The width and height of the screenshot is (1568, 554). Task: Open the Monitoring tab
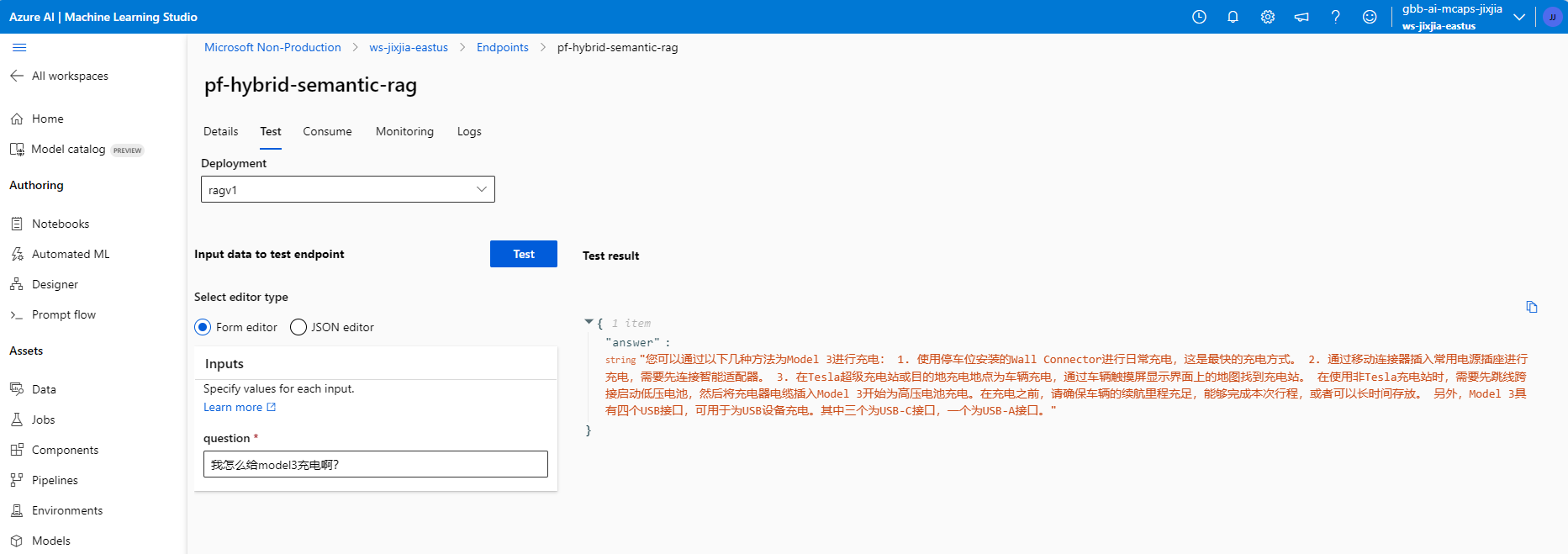404,131
